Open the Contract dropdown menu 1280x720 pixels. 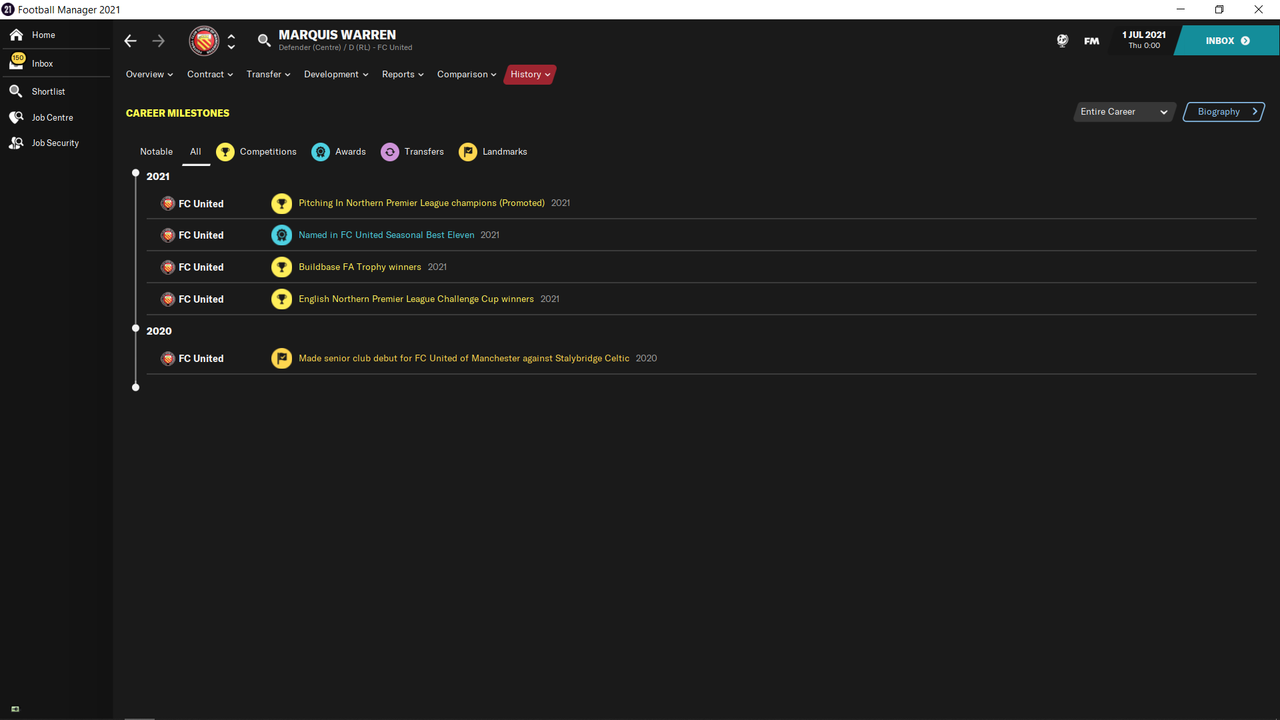pyautogui.click(x=210, y=74)
